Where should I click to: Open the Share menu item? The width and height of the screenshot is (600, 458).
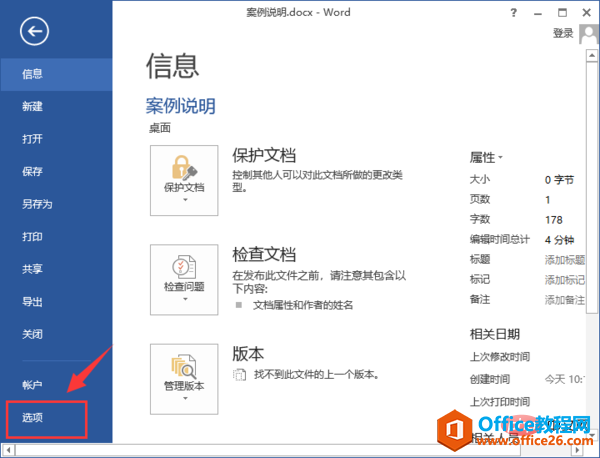click(x=56, y=269)
